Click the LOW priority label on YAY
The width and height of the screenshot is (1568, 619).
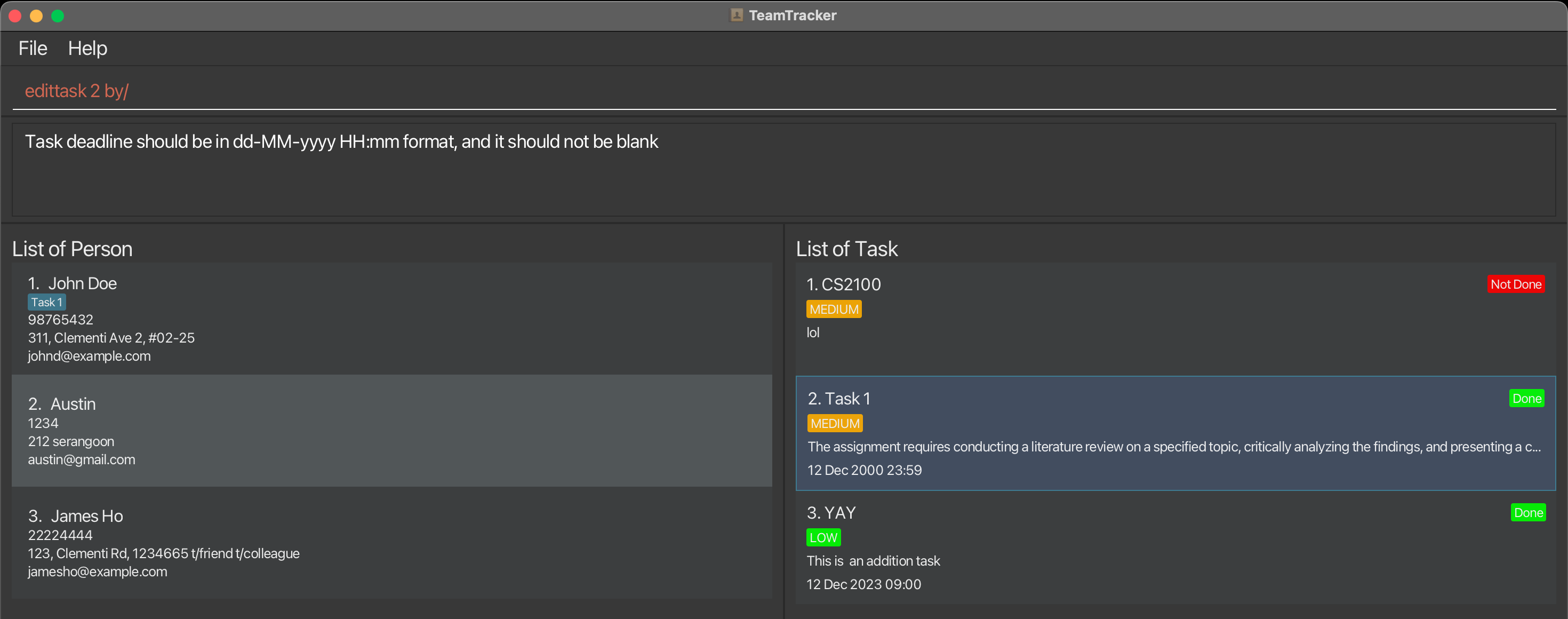point(823,537)
